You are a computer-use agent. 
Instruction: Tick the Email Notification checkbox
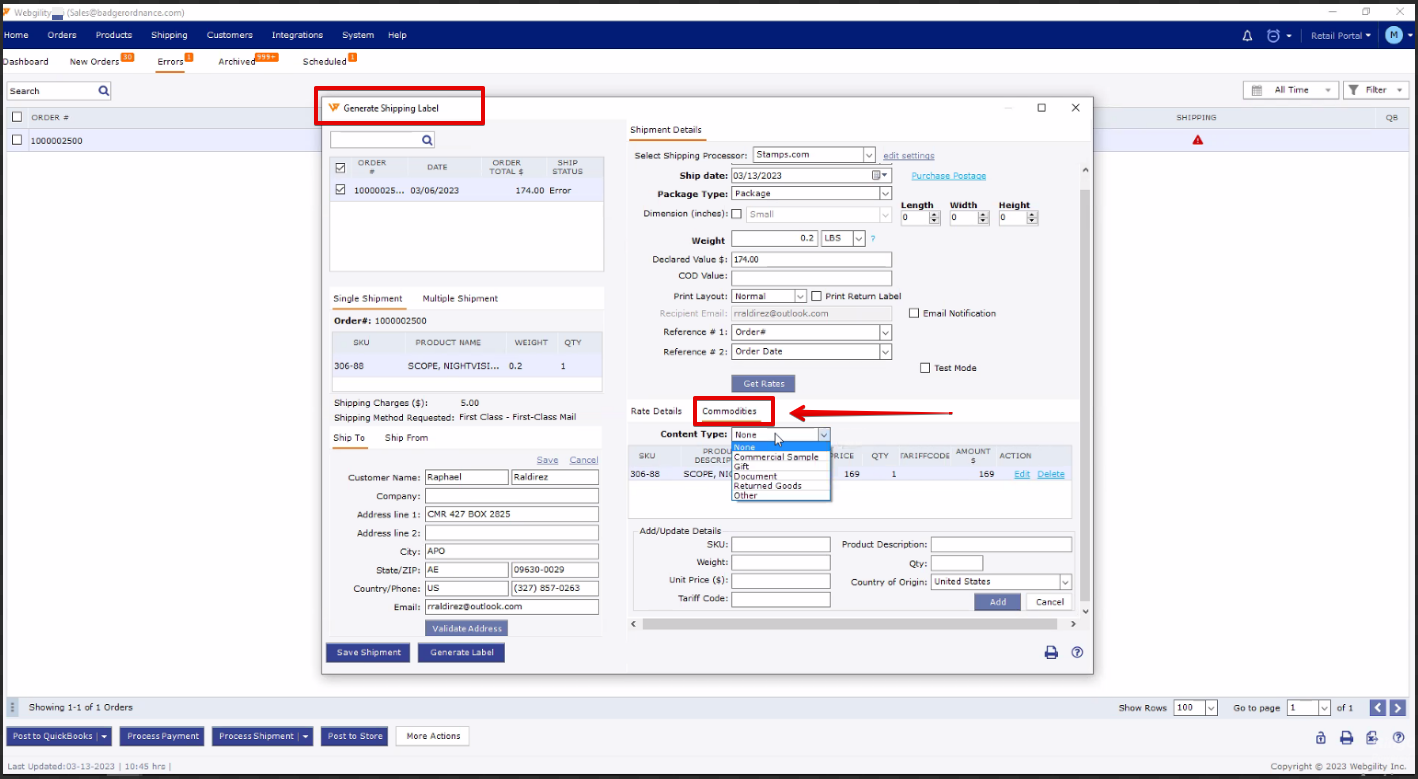coord(914,313)
